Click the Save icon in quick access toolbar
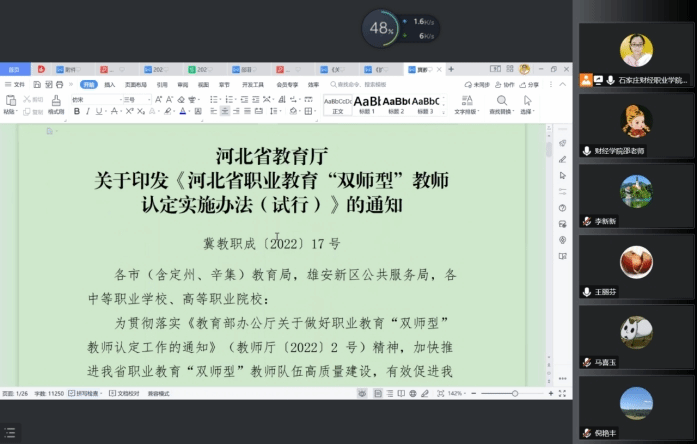This screenshot has width=697, height=444. (x=37, y=84)
